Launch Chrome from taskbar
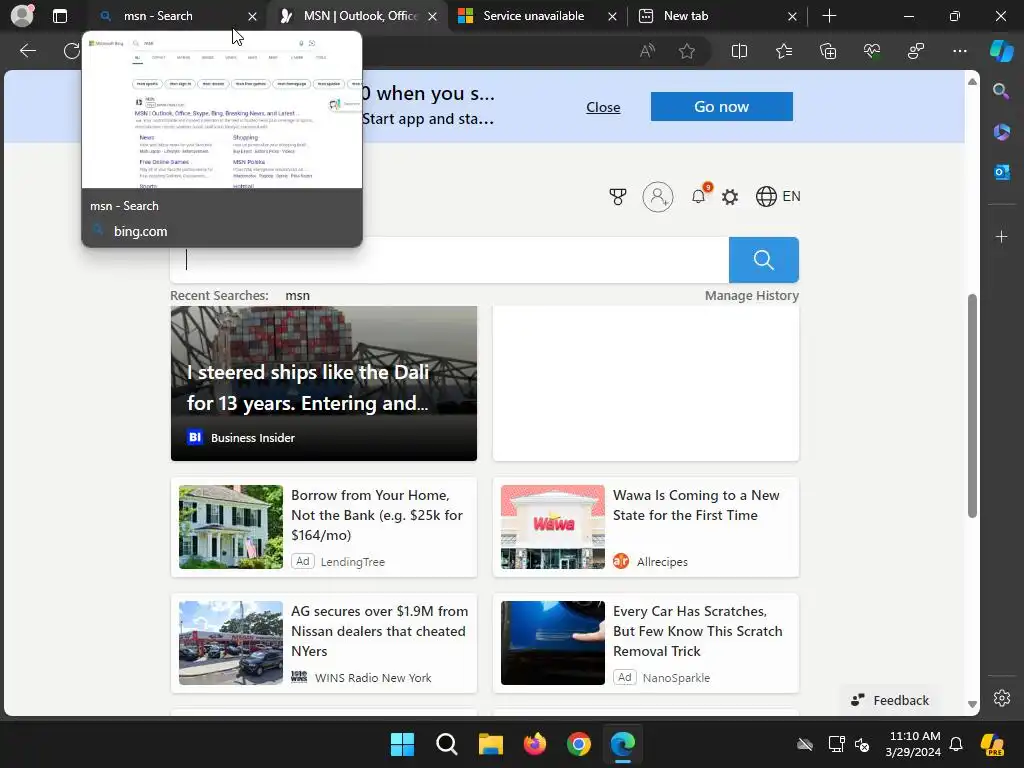Image resolution: width=1024 pixels, height=768 pixels. point(579,744)
